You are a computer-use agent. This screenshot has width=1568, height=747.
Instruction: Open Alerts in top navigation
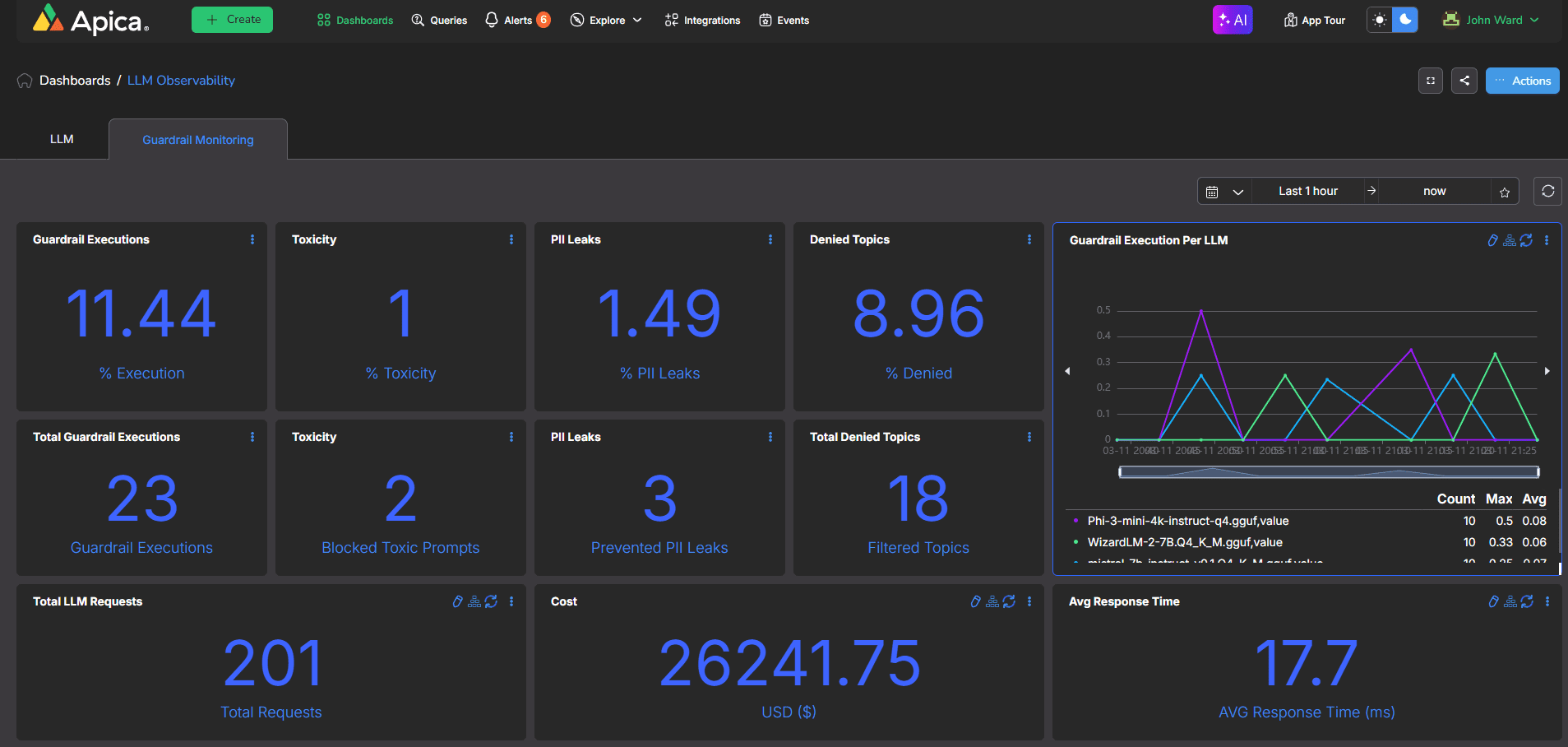click(x=517, y=20)
